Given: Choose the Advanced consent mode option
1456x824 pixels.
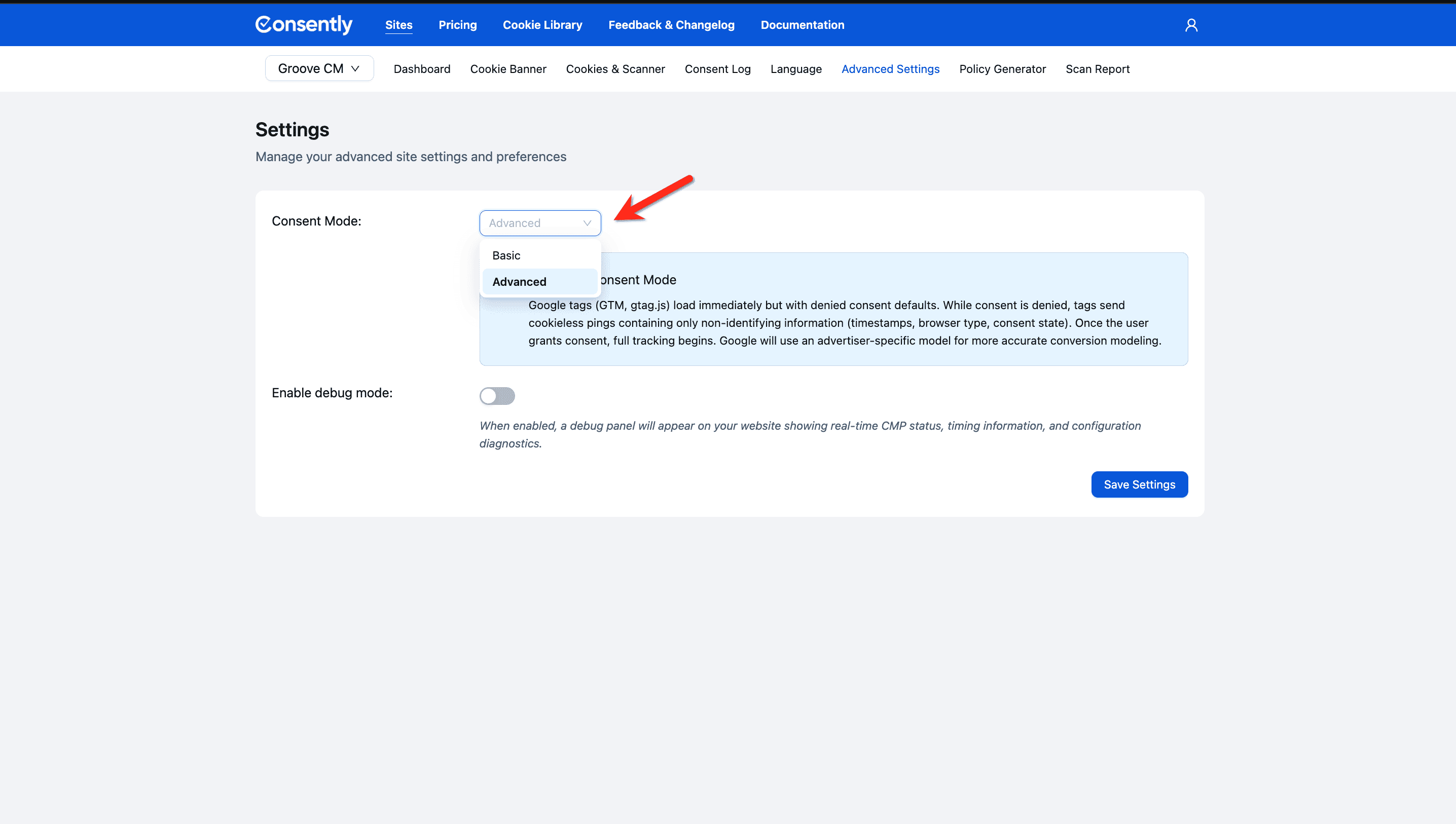Looking at the screenshot, I should point(519,282).
